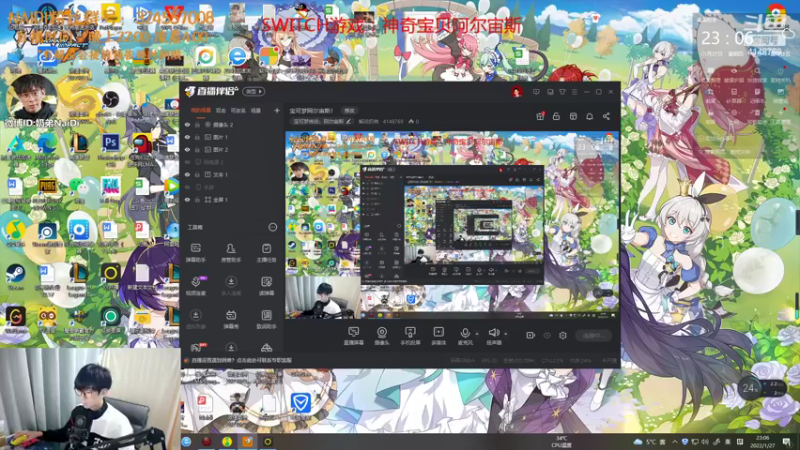Expand hidden system tray icons chevron
This screenshot has height=450, width=800.
(674, 442)
